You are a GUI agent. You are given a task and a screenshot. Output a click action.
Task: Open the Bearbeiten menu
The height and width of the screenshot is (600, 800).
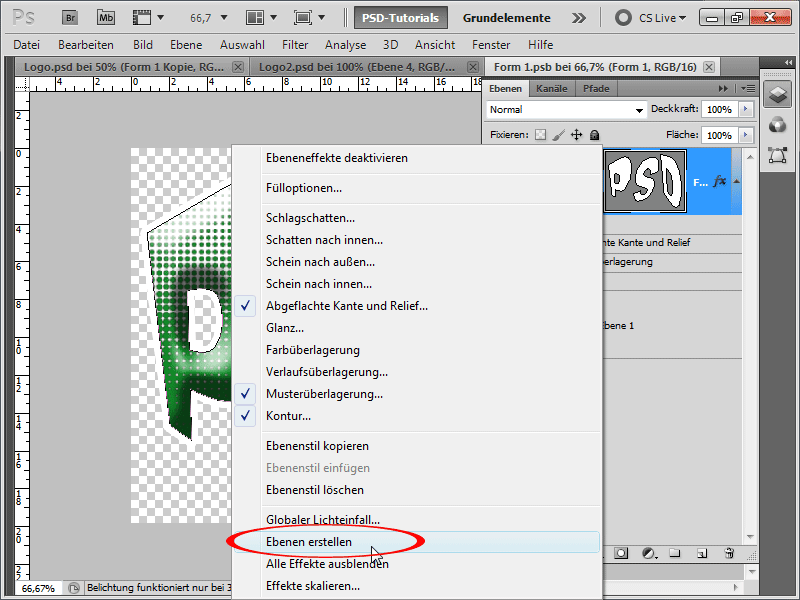pyautogui.click(x=86, y=45)
